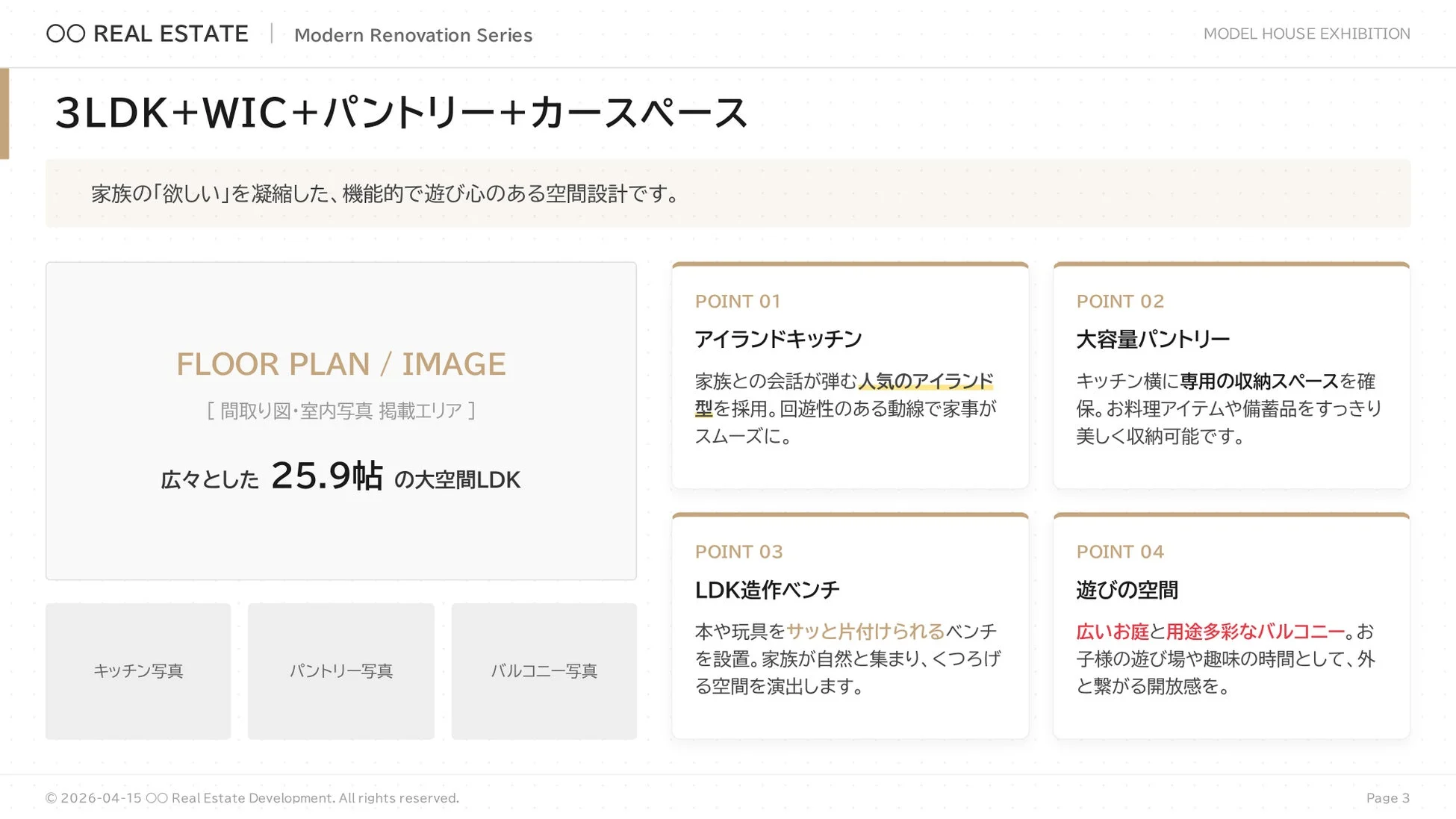Image resolution: width=1456 pixels, height=819 pixels.
Task: Select the POINT 01 card header
Action: tap(738, 301)
